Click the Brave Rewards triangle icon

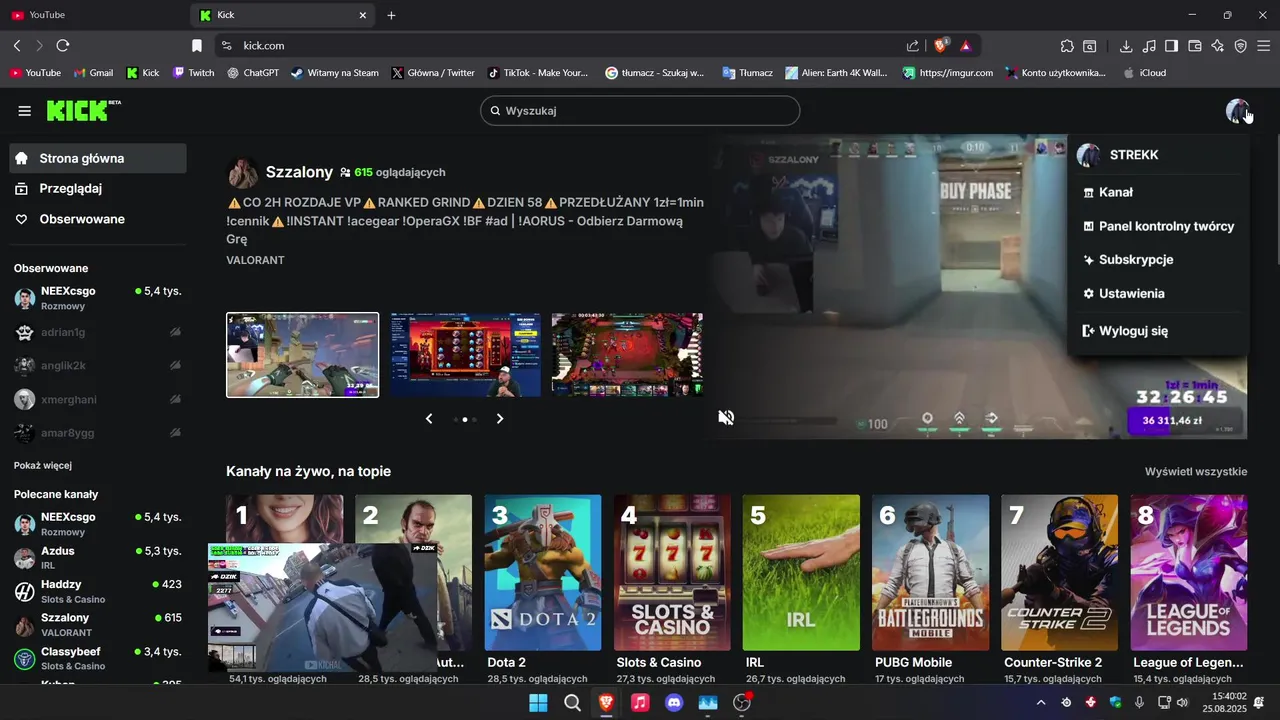(966, 46)
